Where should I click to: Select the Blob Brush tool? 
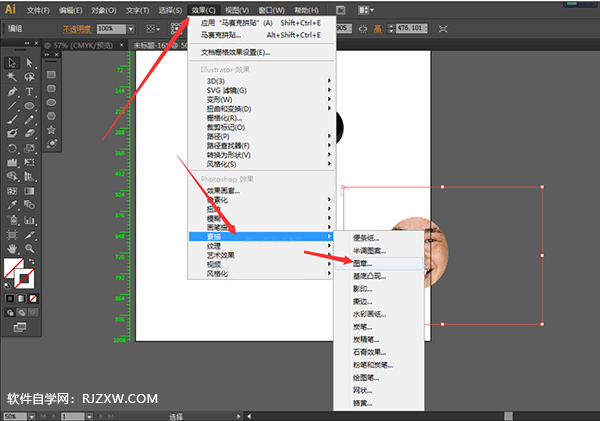point(12,133)
